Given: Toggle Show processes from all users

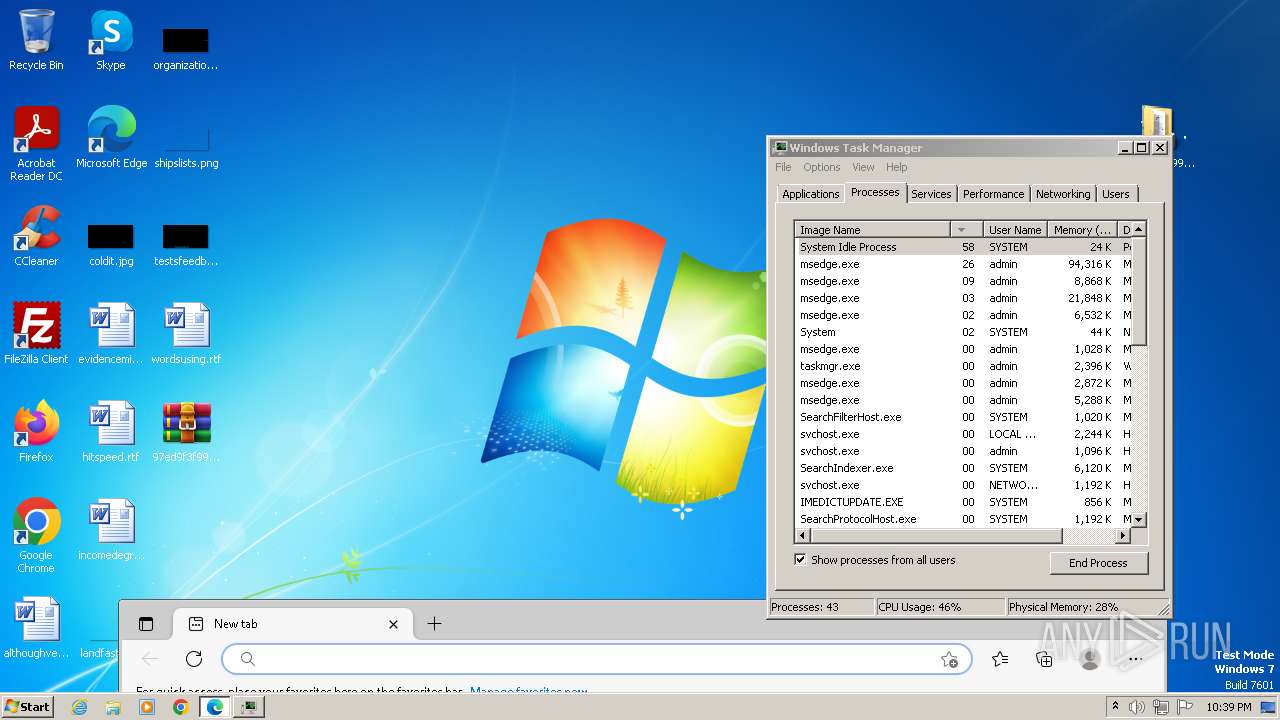Looking at the screenshot, I should pyautogui.click(x=800, y=560).
